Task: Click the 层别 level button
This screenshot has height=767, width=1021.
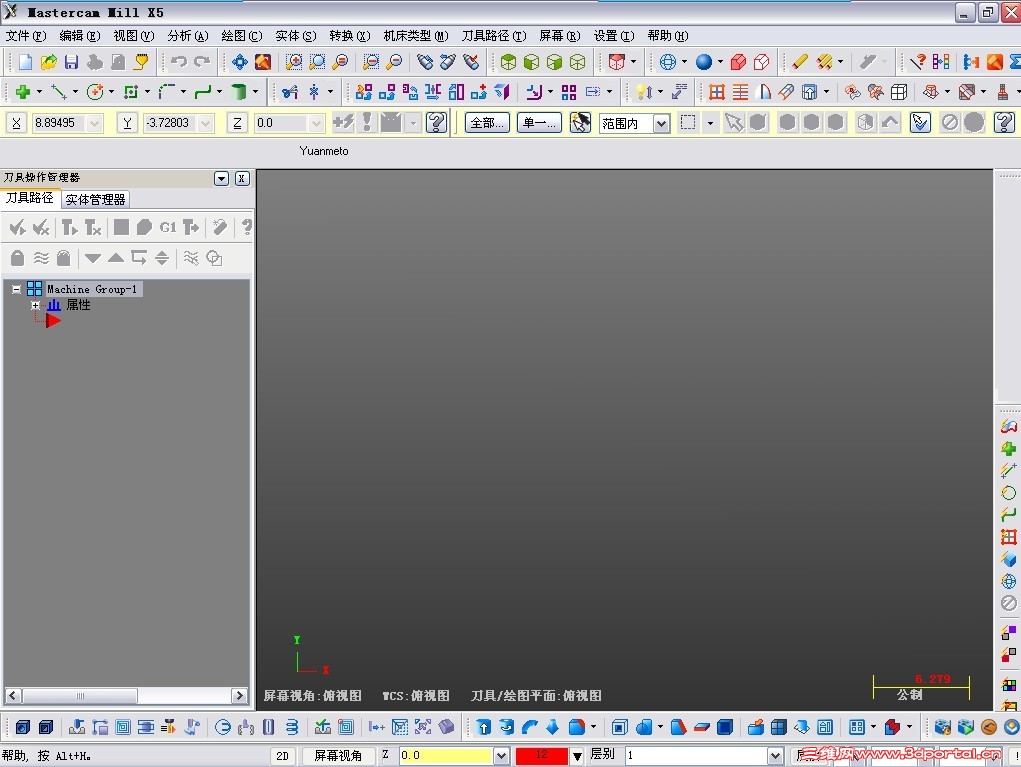Action: pyautogui.click(x=602, y=755)
